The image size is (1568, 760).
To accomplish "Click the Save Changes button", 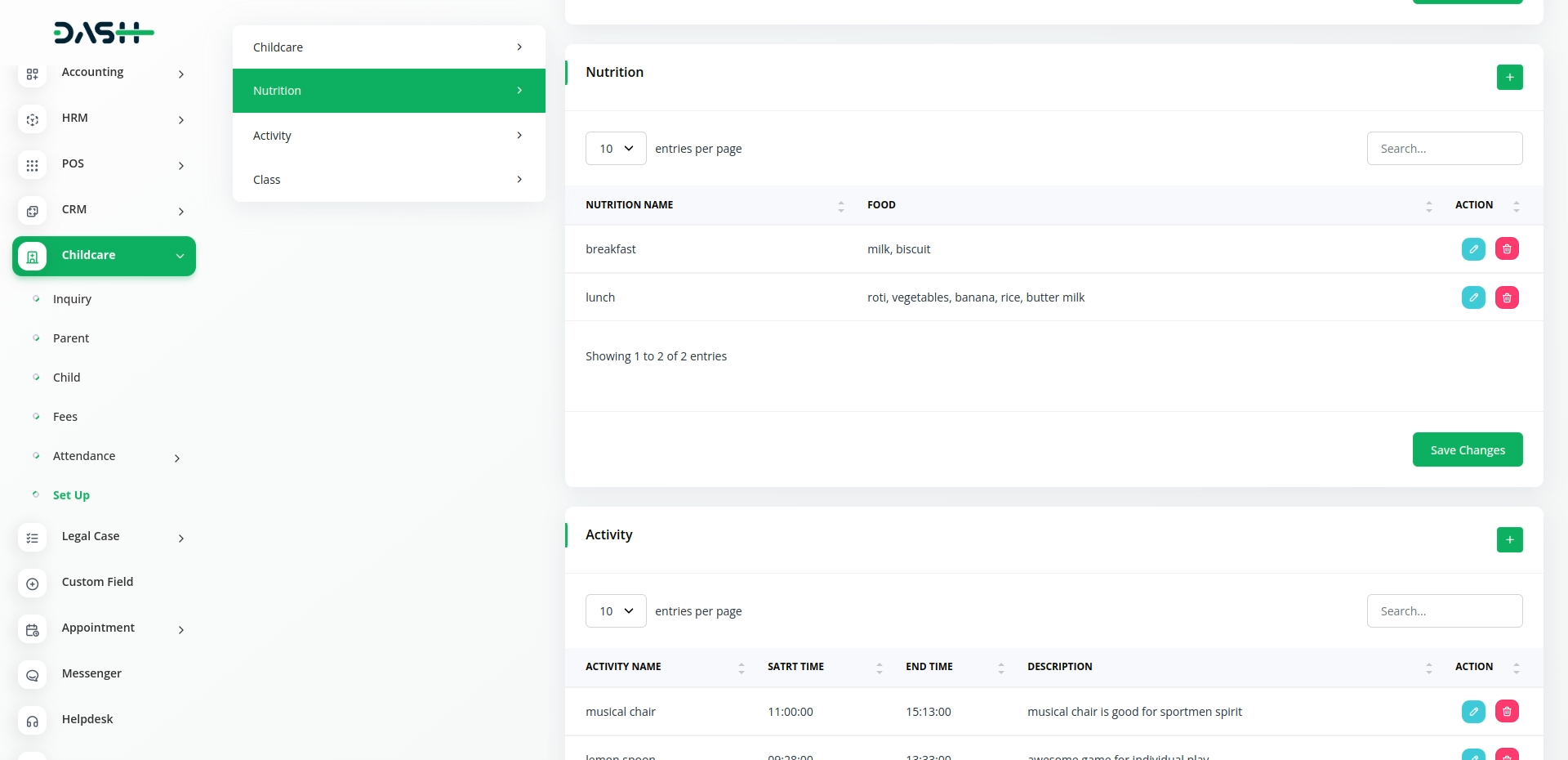I will (1467, 450).
